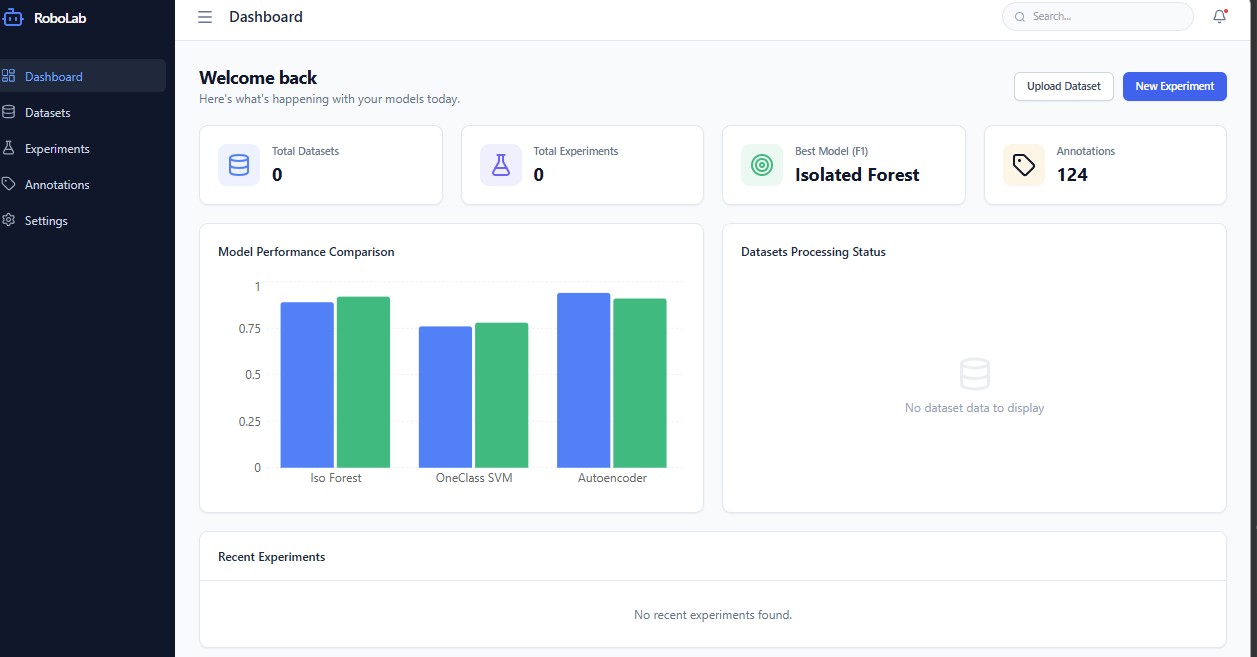The height and width of the screenshot is (657, 1257).
Task: Open Dashboard from the sidebar menu
Action: click(x=83, y=76)
